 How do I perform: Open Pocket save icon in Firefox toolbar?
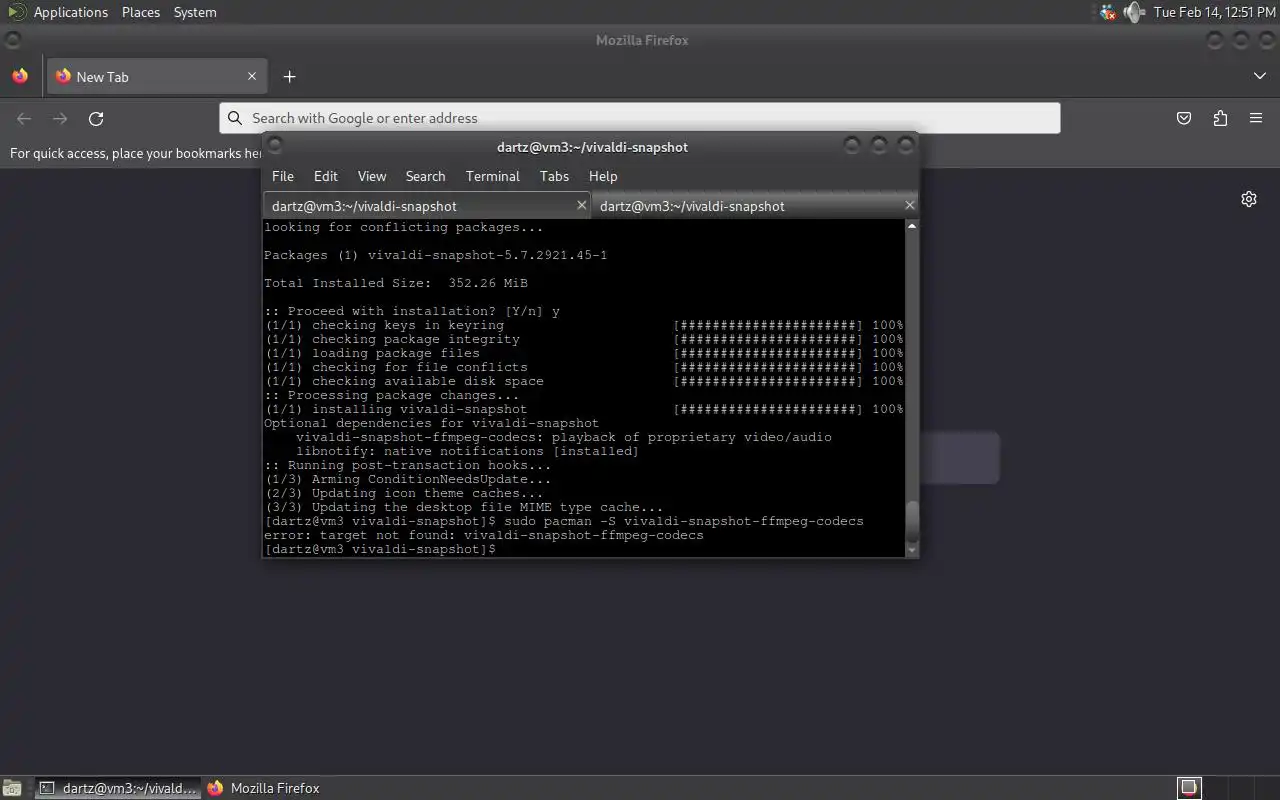click(x=1184, y=118)
